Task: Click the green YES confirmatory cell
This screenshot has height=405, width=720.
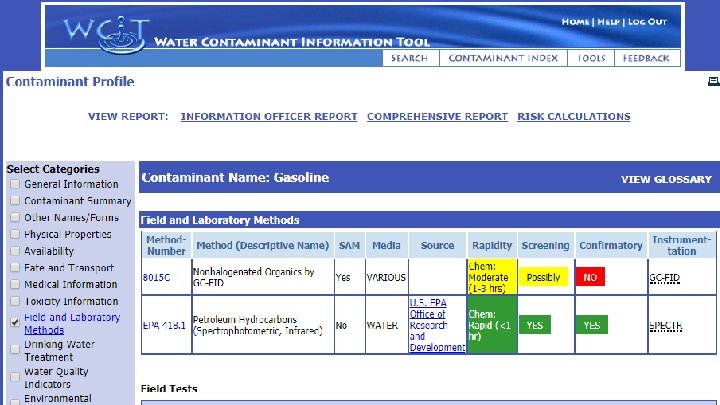Action: (592, 325)
